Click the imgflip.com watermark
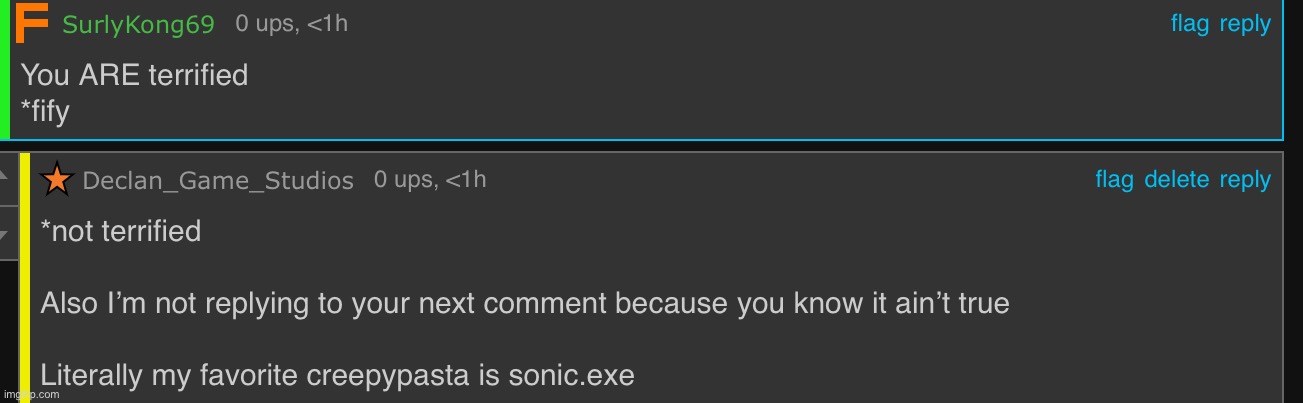The width and height of the screenshot is (1303, 403). tap(30, 395)
